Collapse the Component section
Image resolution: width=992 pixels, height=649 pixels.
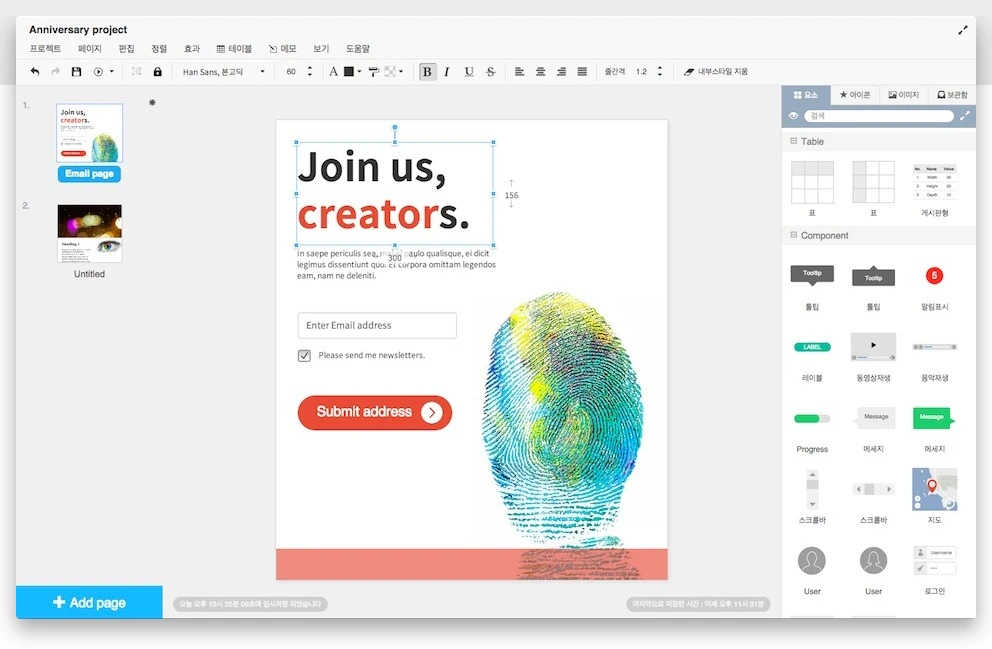pos(793,235)
